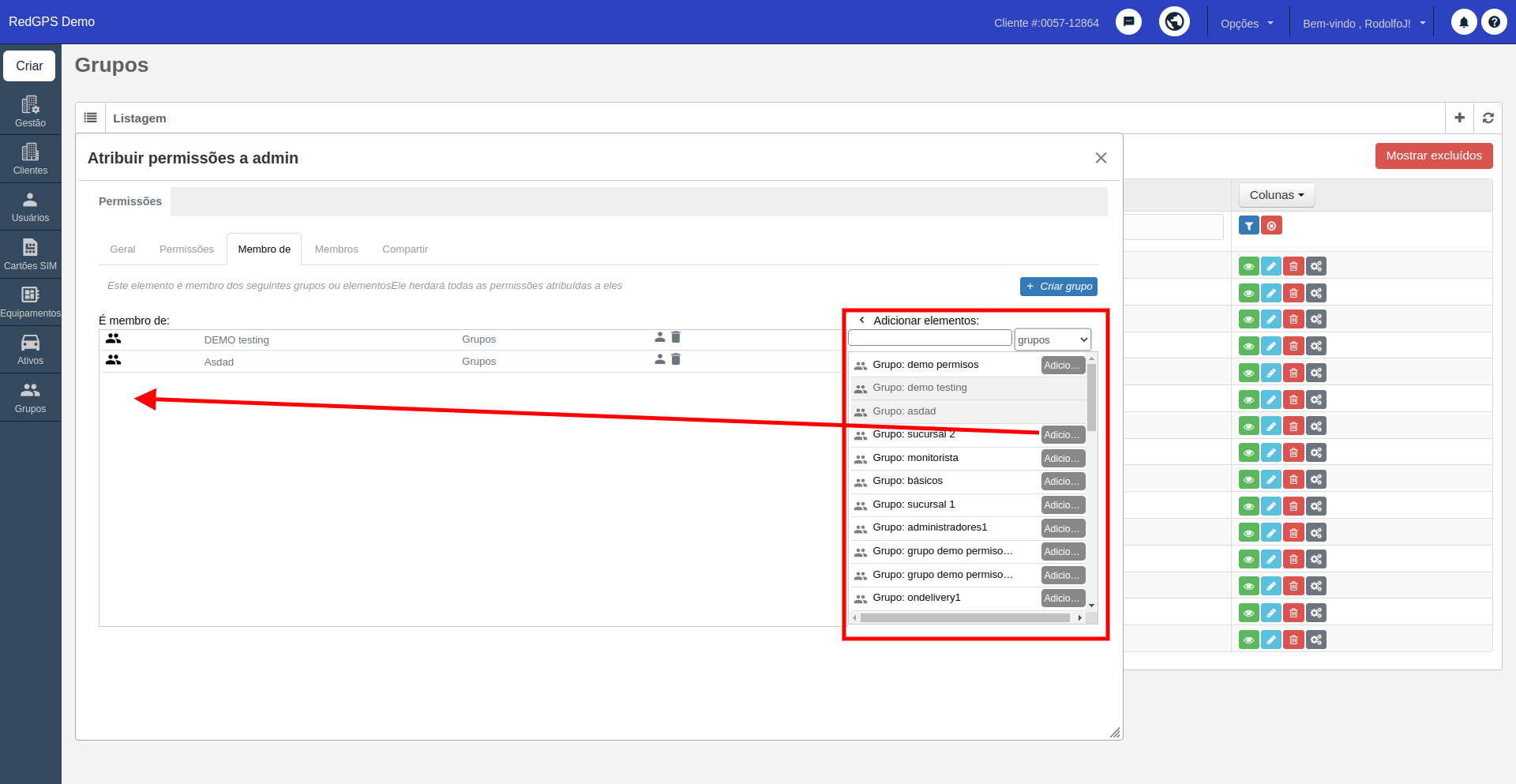The width and height of the screenshot is (1516, 784).
Task: Close the Atribuir permissões dialog
Action: pos(1101,158)
